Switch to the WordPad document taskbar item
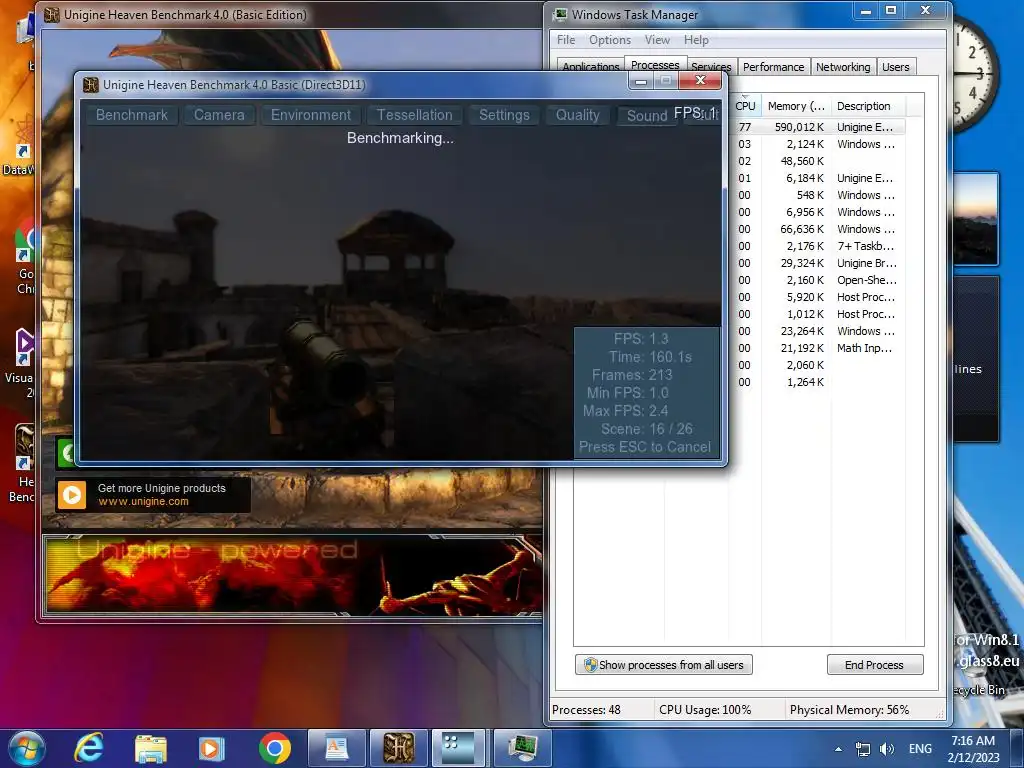This screenshot has width=1024, height=768. click(x=336, y=748)
